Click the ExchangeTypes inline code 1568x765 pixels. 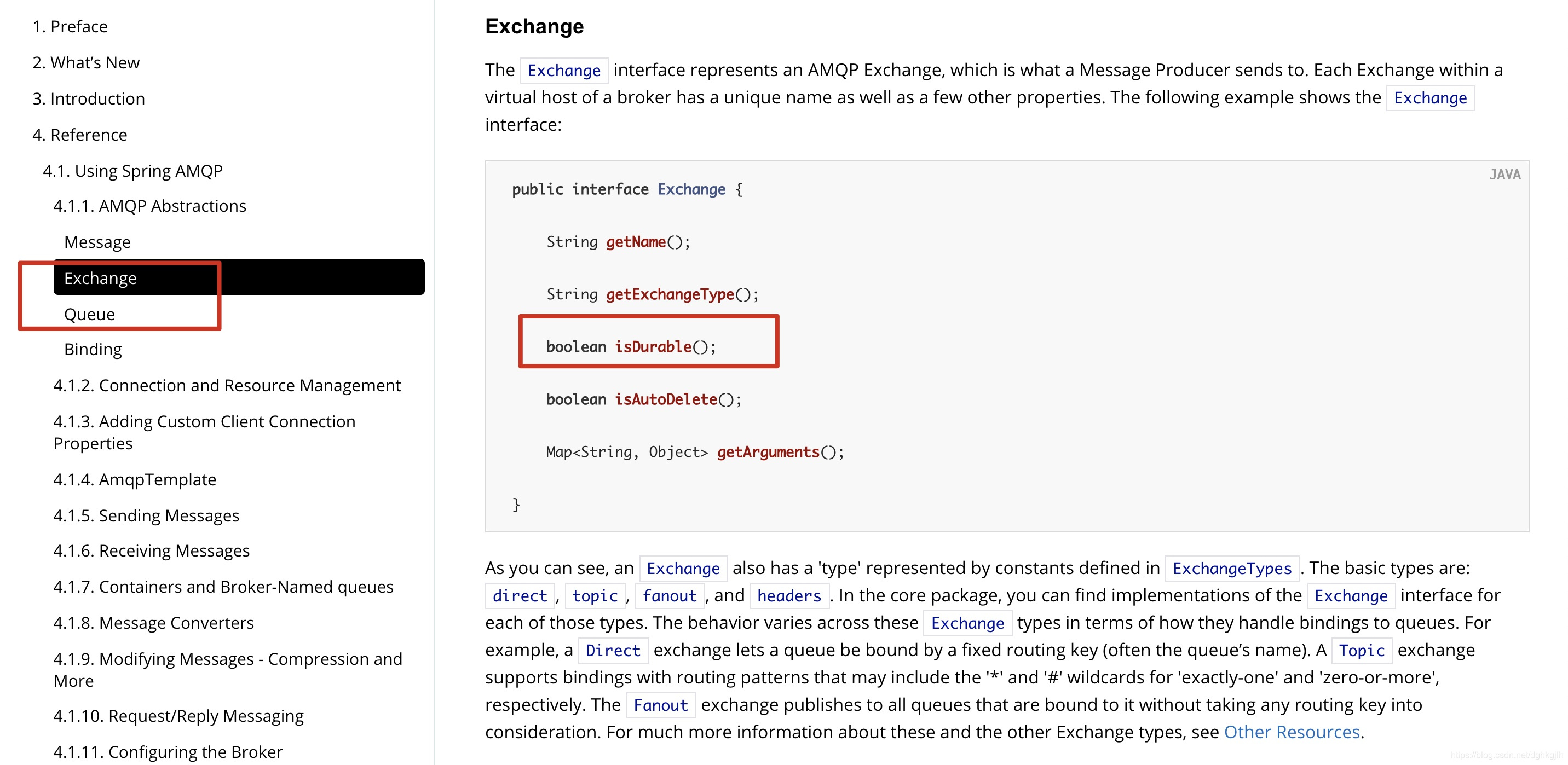[x=1232, y=569]
